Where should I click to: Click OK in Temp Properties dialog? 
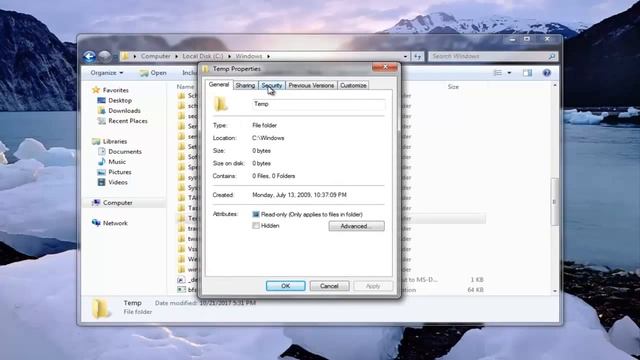[x=286, y=286]
